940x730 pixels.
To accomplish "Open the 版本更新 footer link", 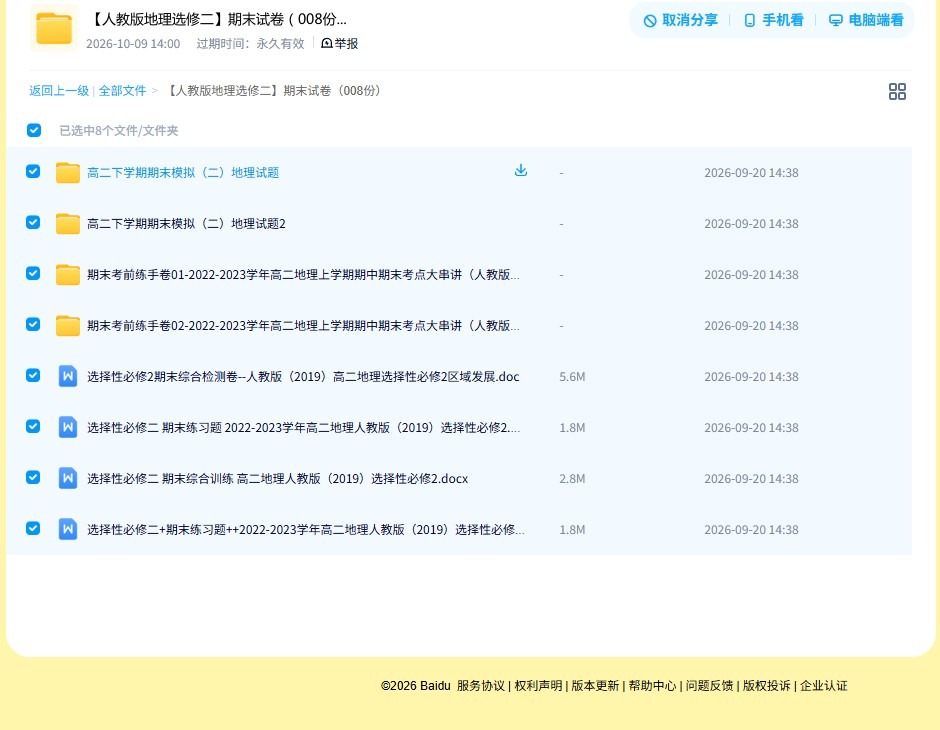I will (x=595, y=686).
